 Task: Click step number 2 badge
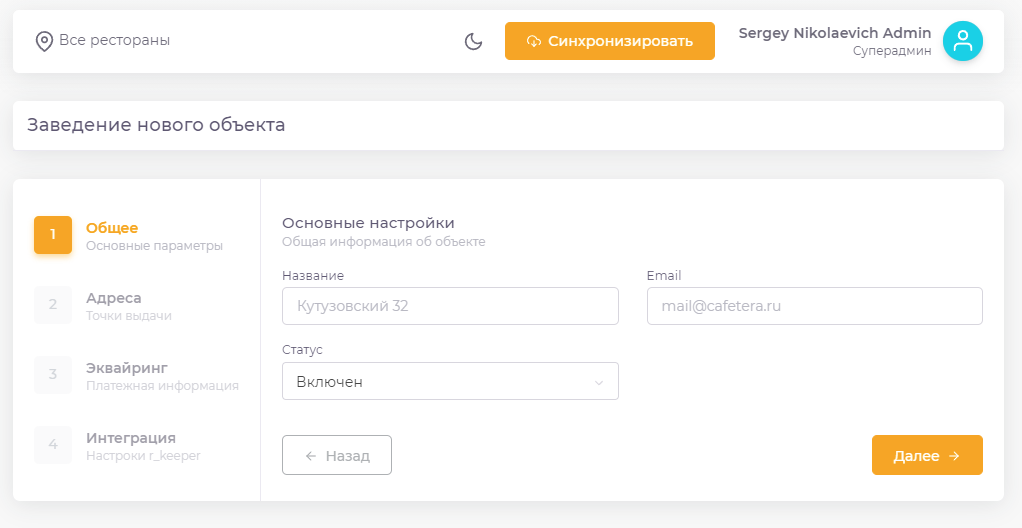53,305
